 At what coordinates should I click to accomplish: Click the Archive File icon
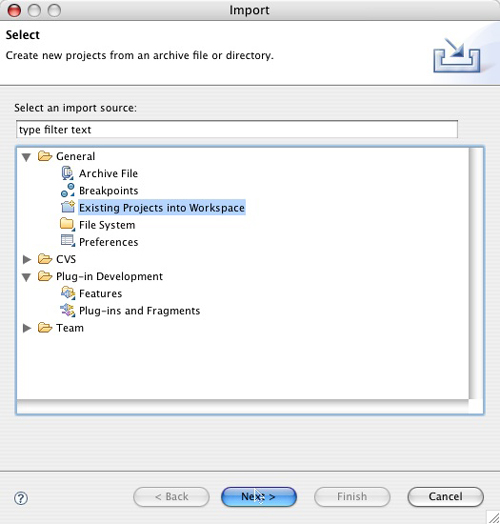coord(68,173)
